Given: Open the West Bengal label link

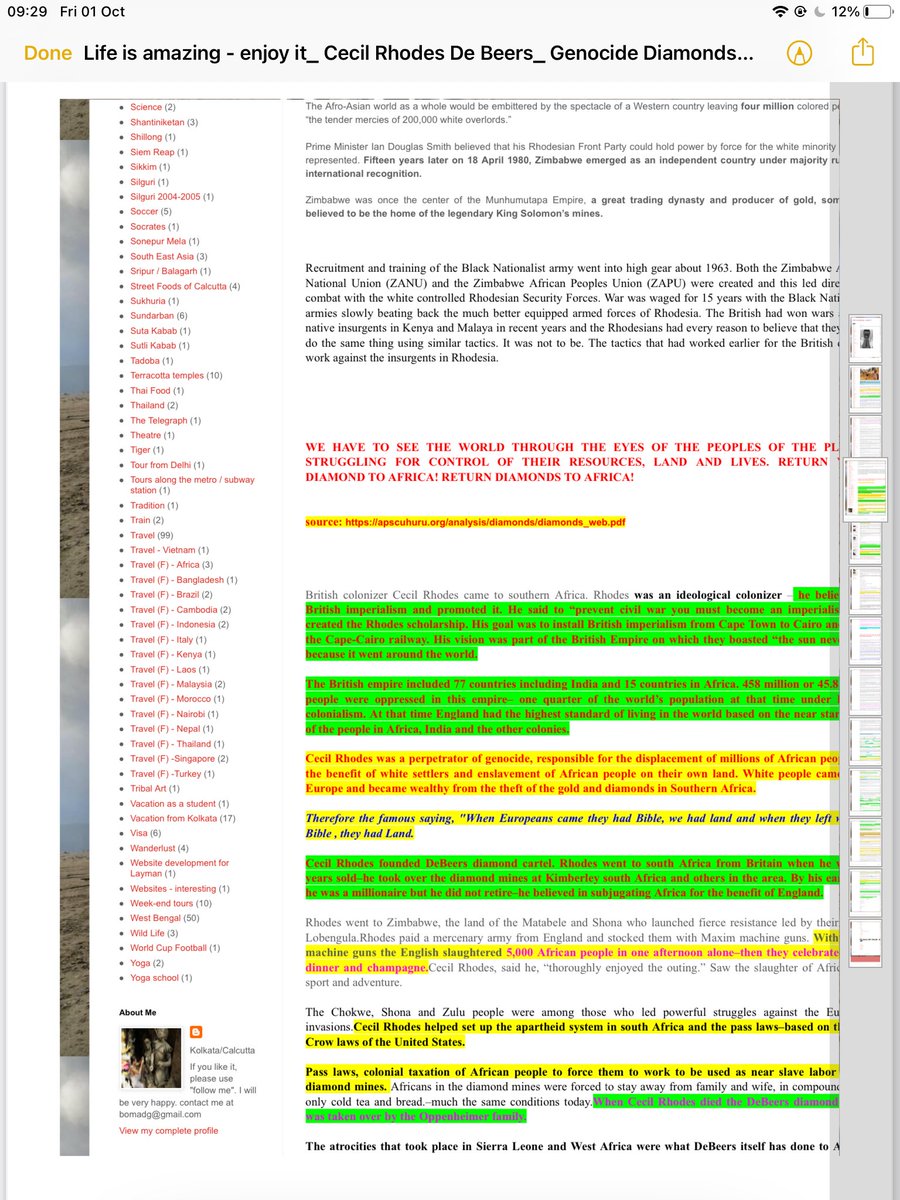Looking at the screenshot, I should (x=156, y=919).
